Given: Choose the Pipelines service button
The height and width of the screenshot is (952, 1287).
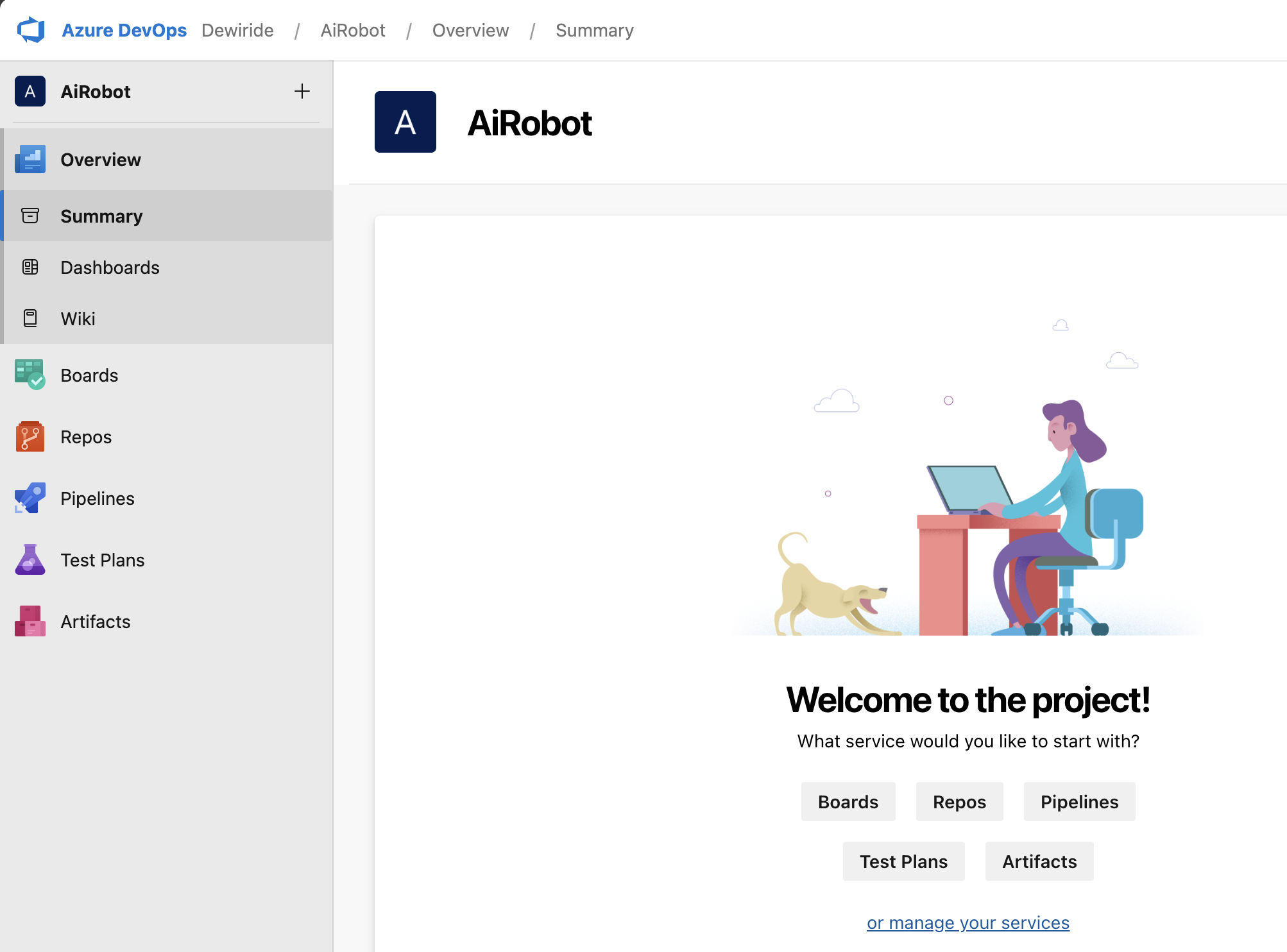Looking at the screenshot, I should (1079, 802).
